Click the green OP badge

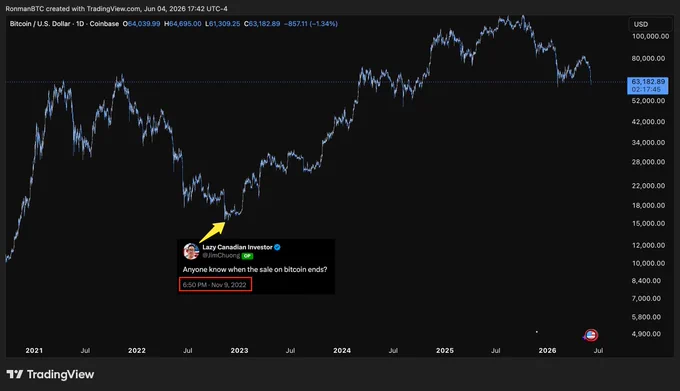[x=247, y=256]
